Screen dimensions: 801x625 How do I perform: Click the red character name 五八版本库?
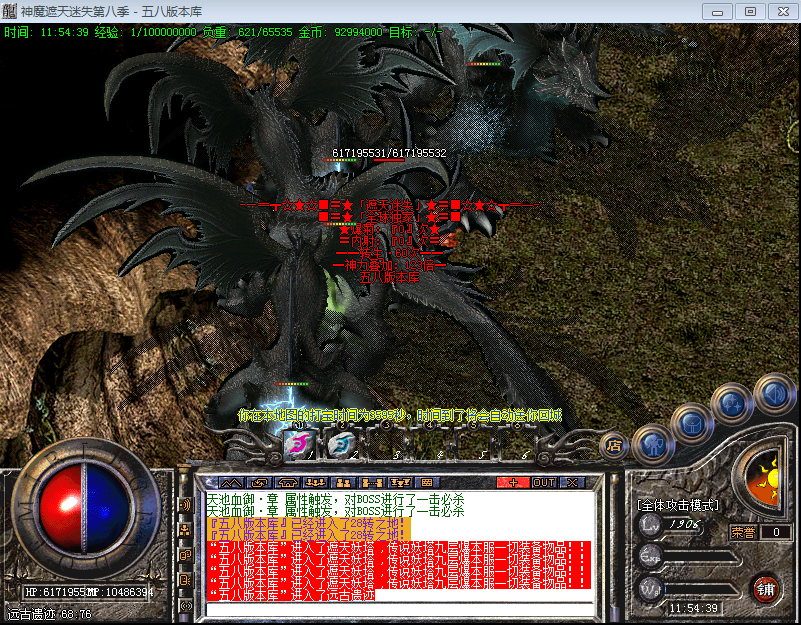click(389, 277)
